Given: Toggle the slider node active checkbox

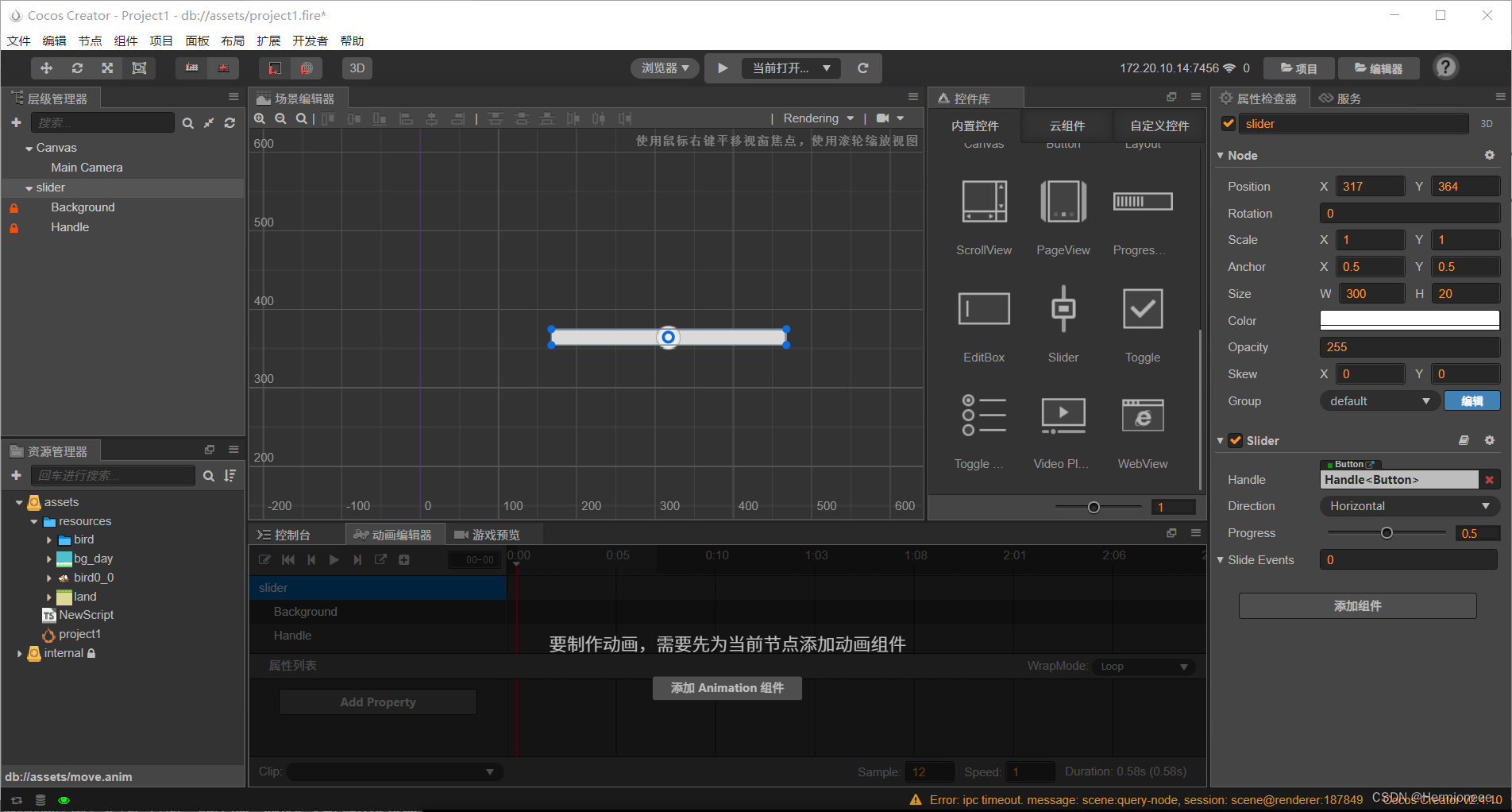Looking at the screenshot, I should tap(1228, 124).
